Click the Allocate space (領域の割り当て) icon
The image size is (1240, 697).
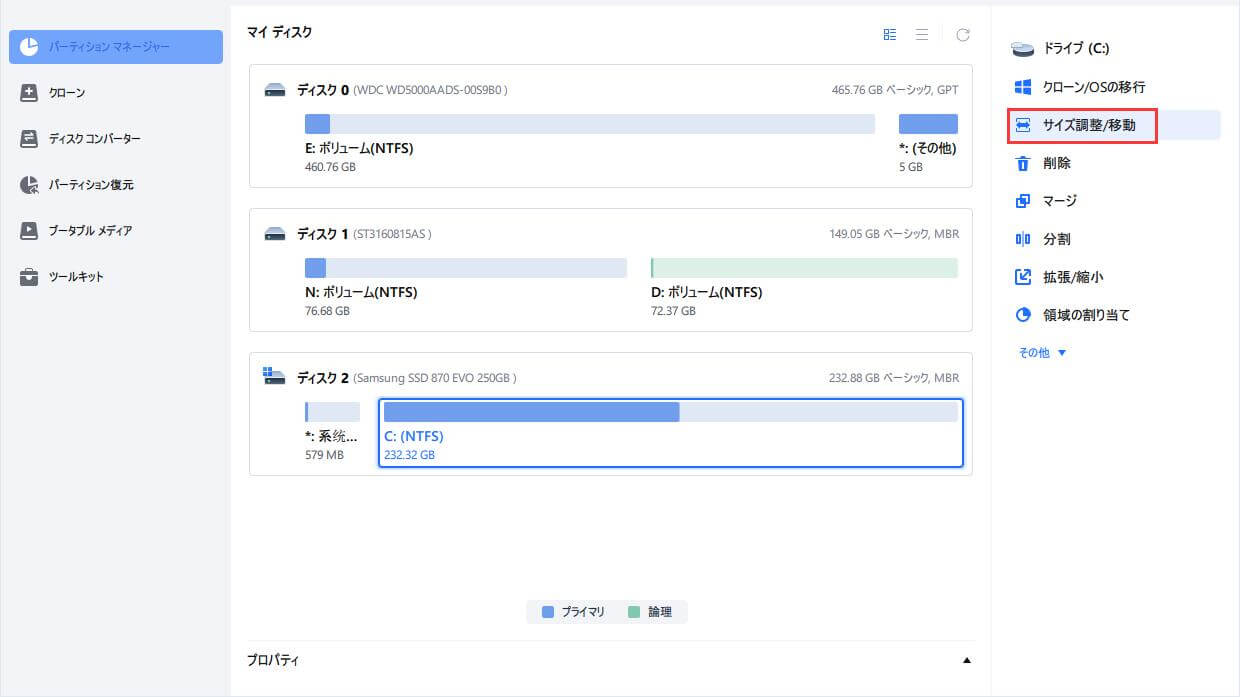1022,315
